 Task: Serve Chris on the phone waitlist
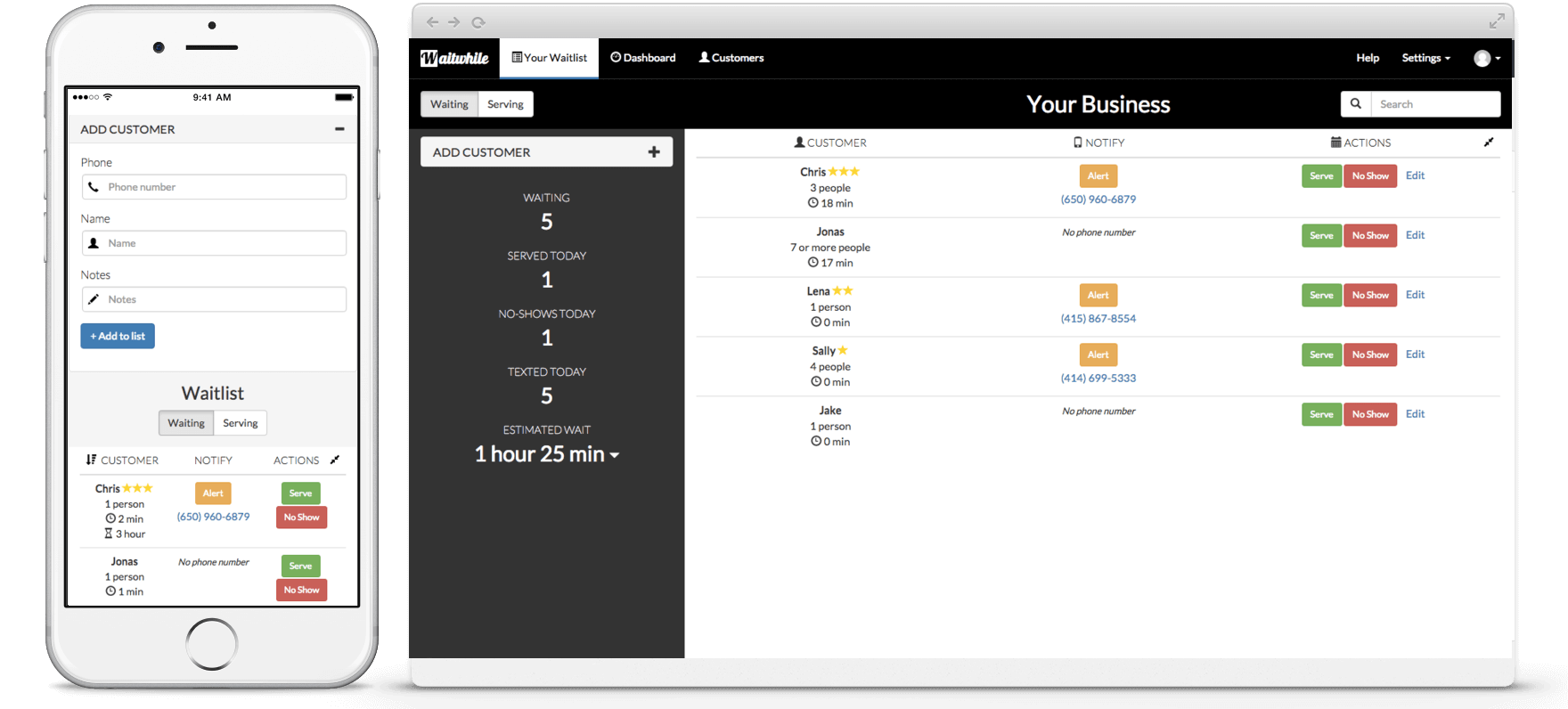(x=301, y=493)
